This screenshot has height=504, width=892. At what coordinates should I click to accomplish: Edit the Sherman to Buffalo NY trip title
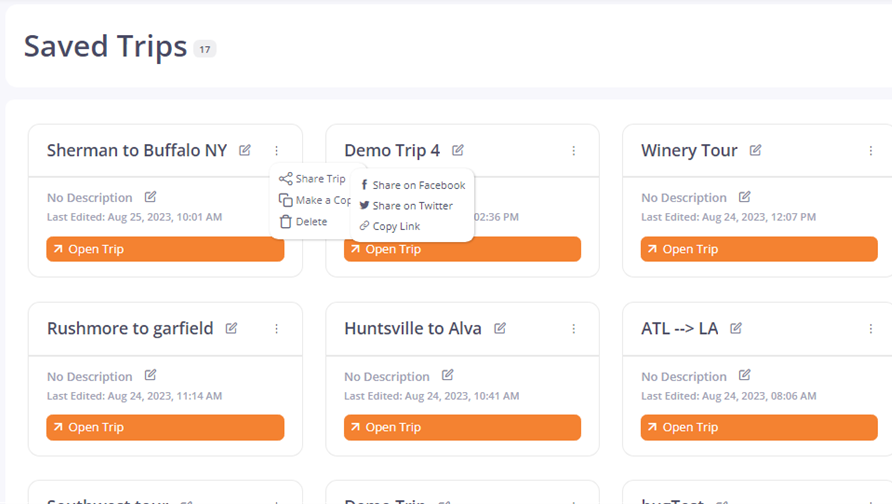pyautogui.click(x=245, y=150)
